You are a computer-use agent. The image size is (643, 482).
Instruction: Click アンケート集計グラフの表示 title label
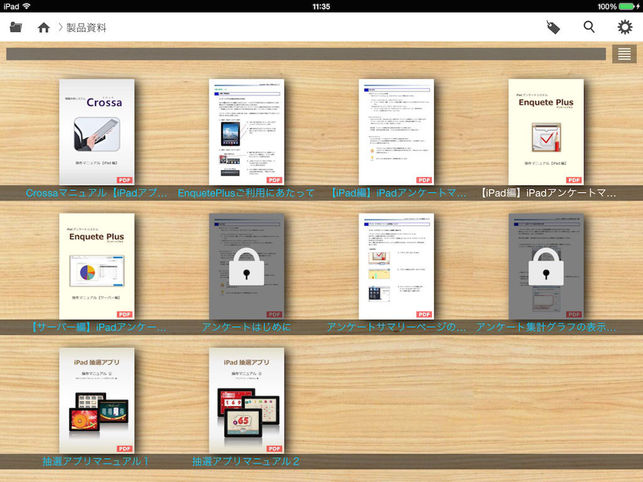(x=546, y=327)
